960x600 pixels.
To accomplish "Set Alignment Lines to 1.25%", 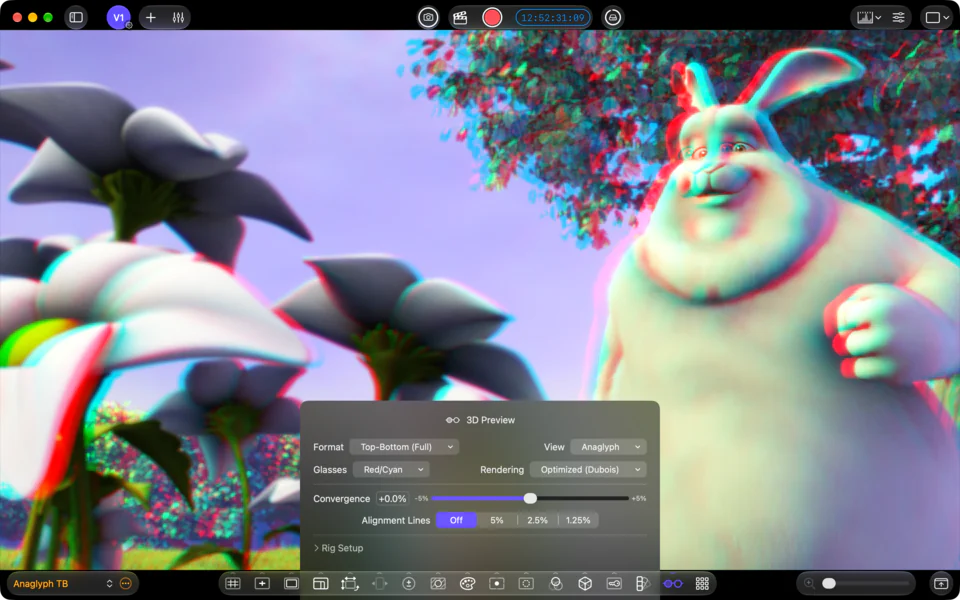I will 578,520.
